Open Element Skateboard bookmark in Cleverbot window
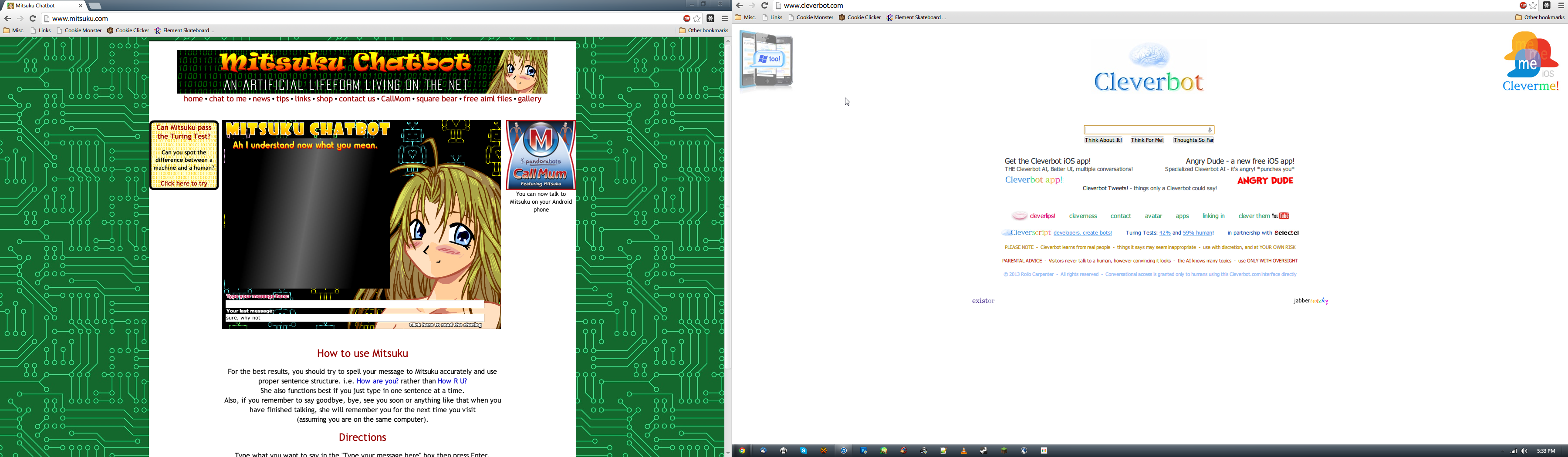 (916, 18)
